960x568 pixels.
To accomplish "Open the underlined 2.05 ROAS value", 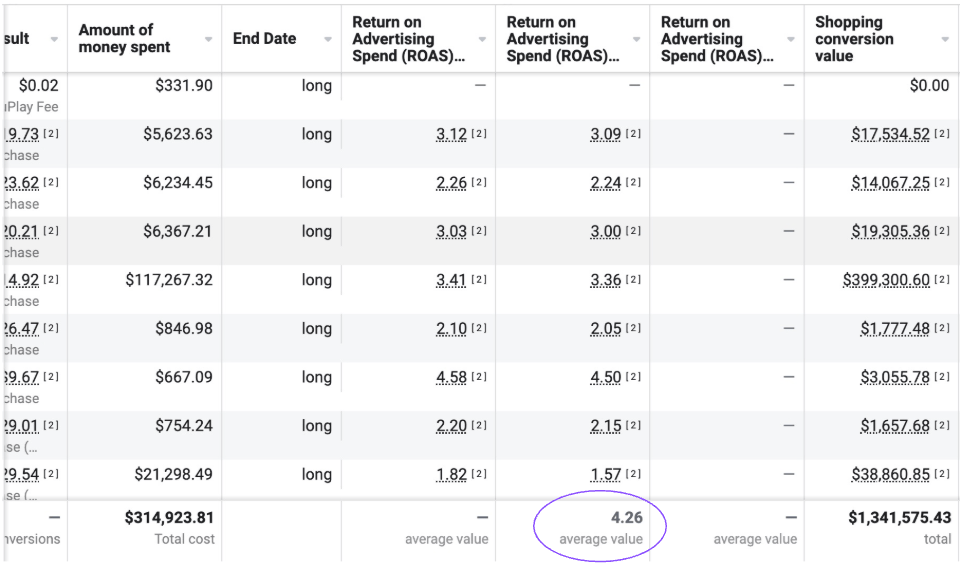I will [605, 328].
